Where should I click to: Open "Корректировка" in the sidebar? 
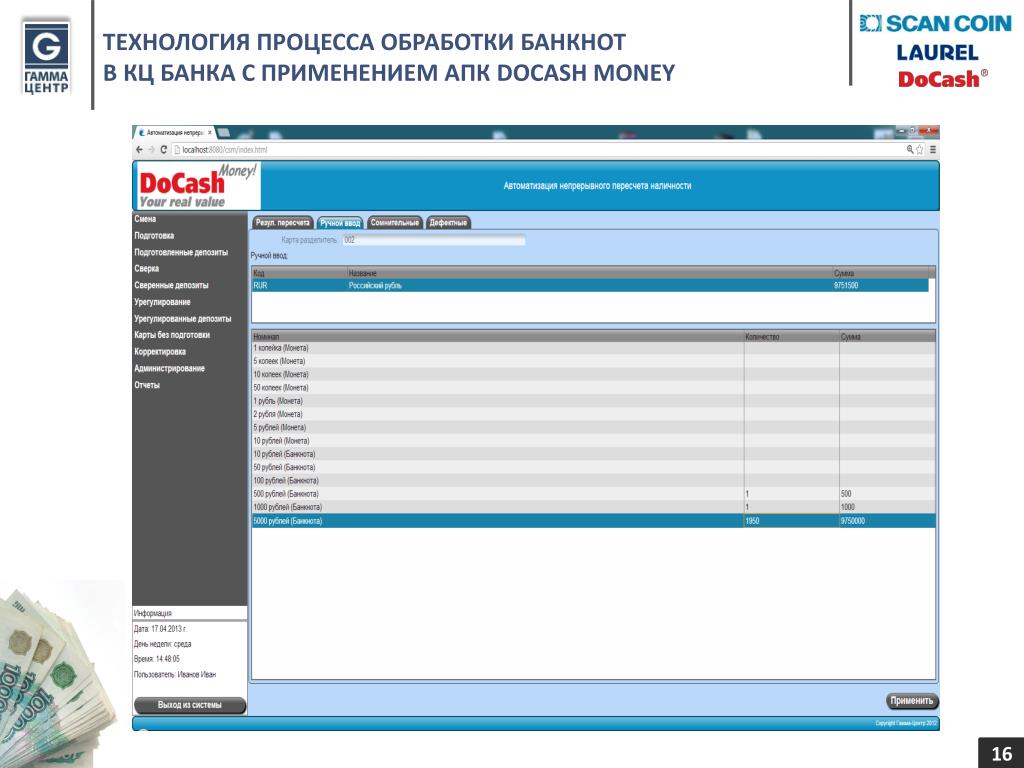160,351
